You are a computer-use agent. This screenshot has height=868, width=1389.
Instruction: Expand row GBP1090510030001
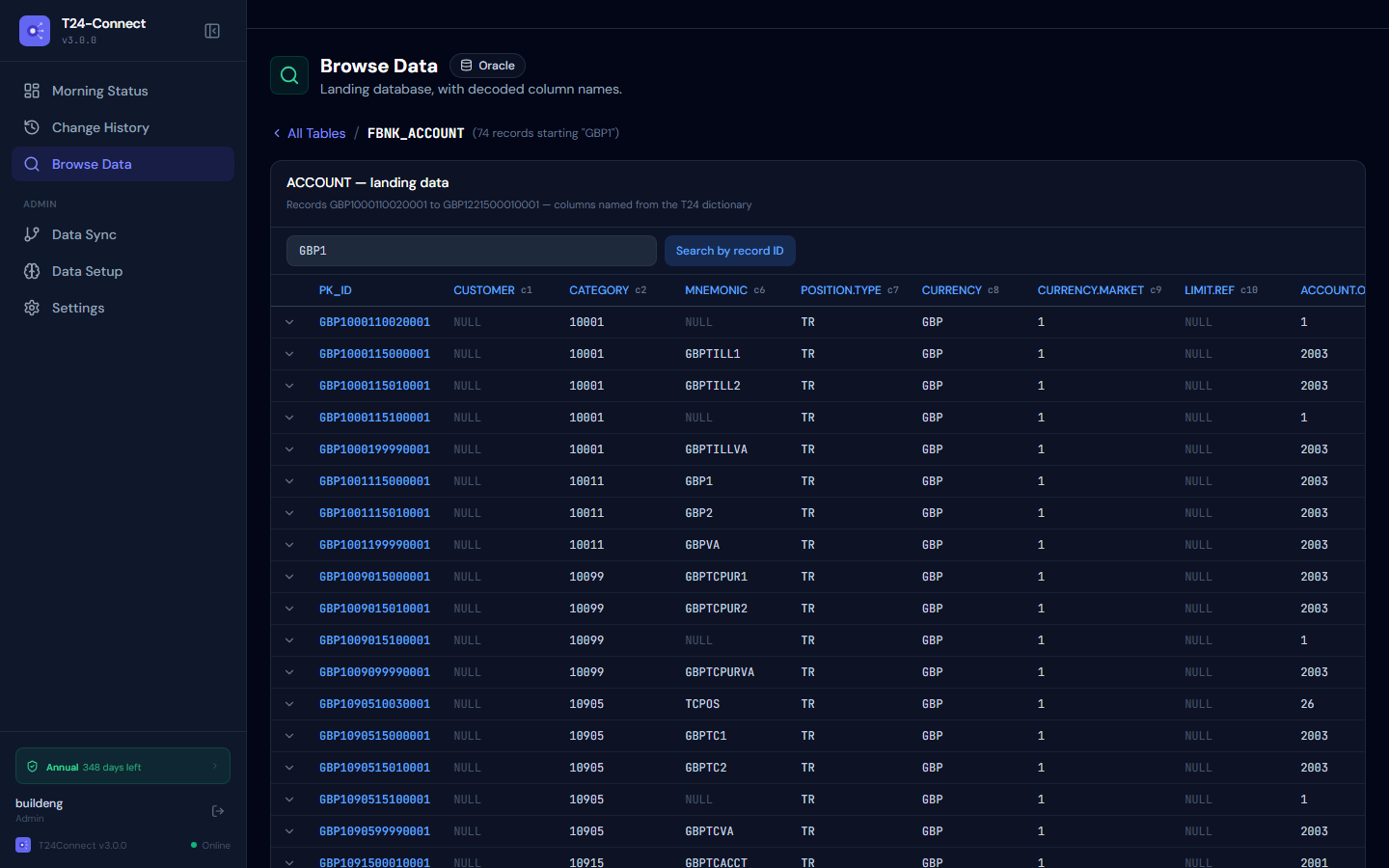289,704
